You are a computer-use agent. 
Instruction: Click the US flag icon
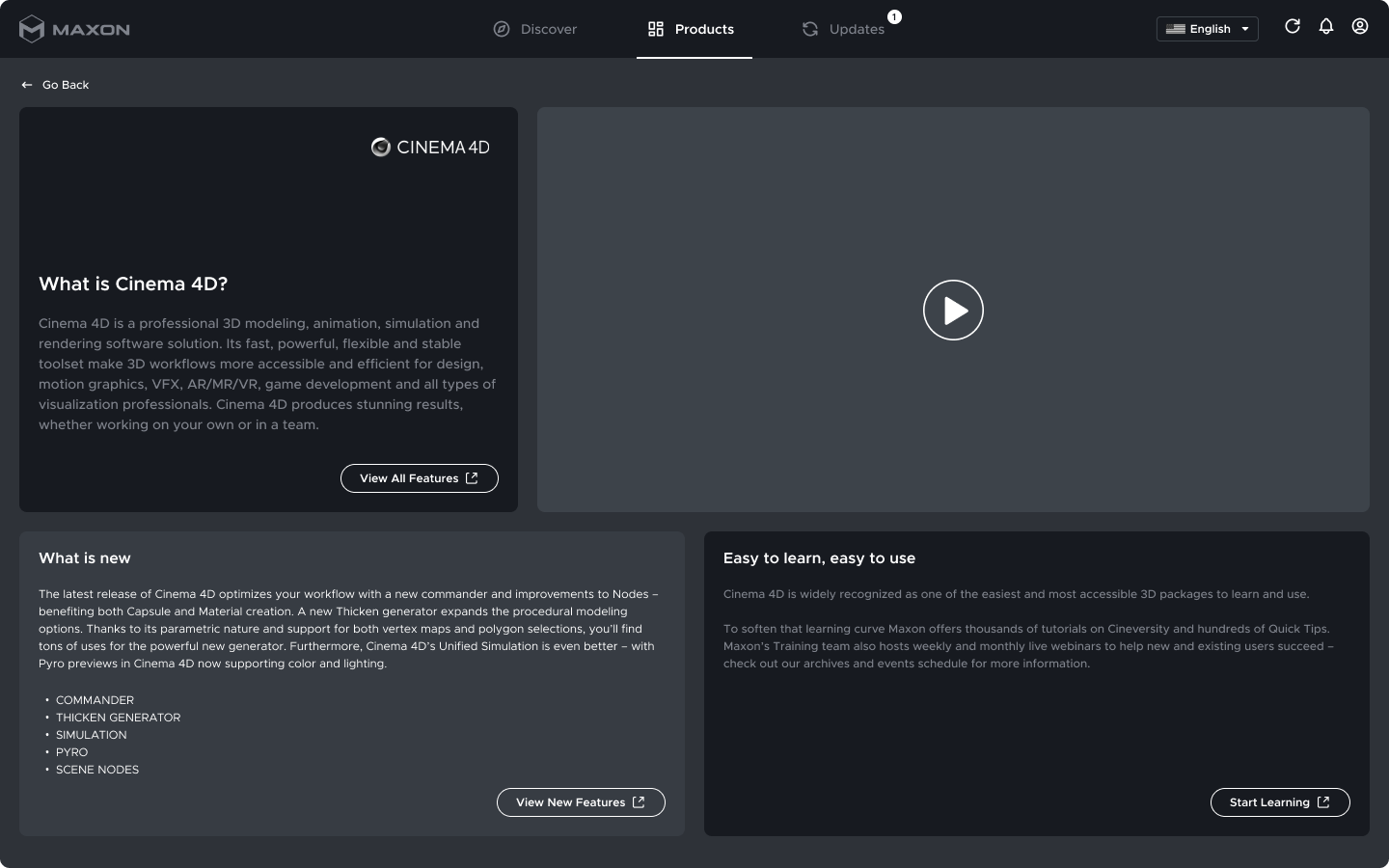coord(1175,29)
